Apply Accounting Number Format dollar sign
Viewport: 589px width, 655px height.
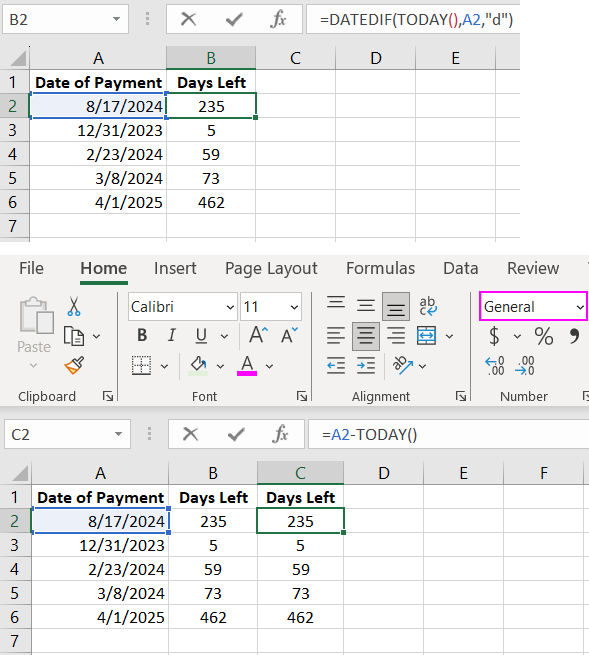pos(494,336)
